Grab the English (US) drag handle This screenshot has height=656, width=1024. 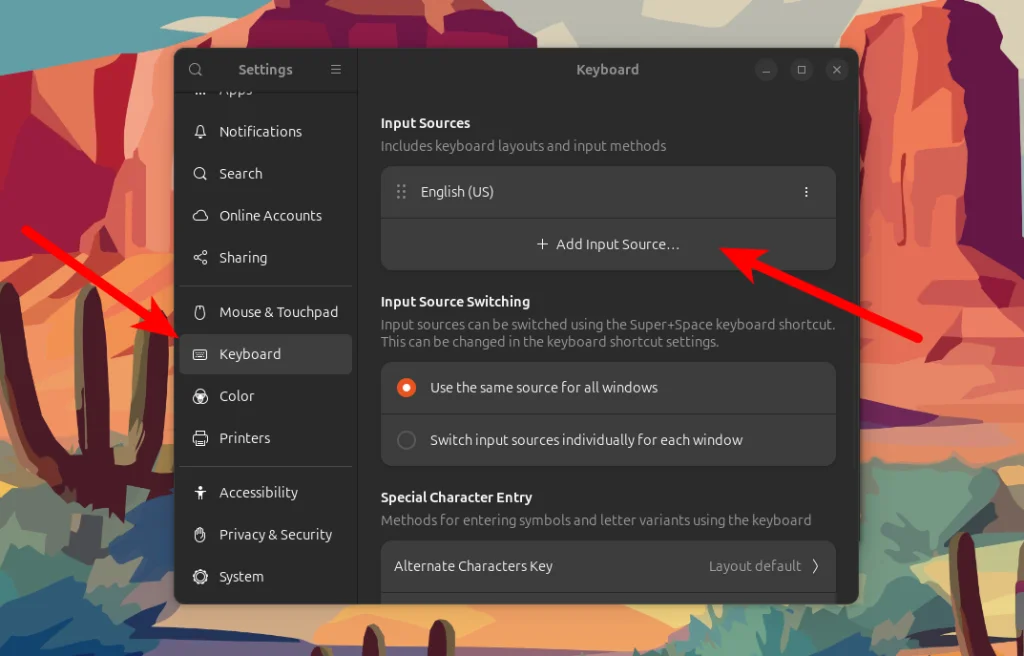[x=400, y=191]
